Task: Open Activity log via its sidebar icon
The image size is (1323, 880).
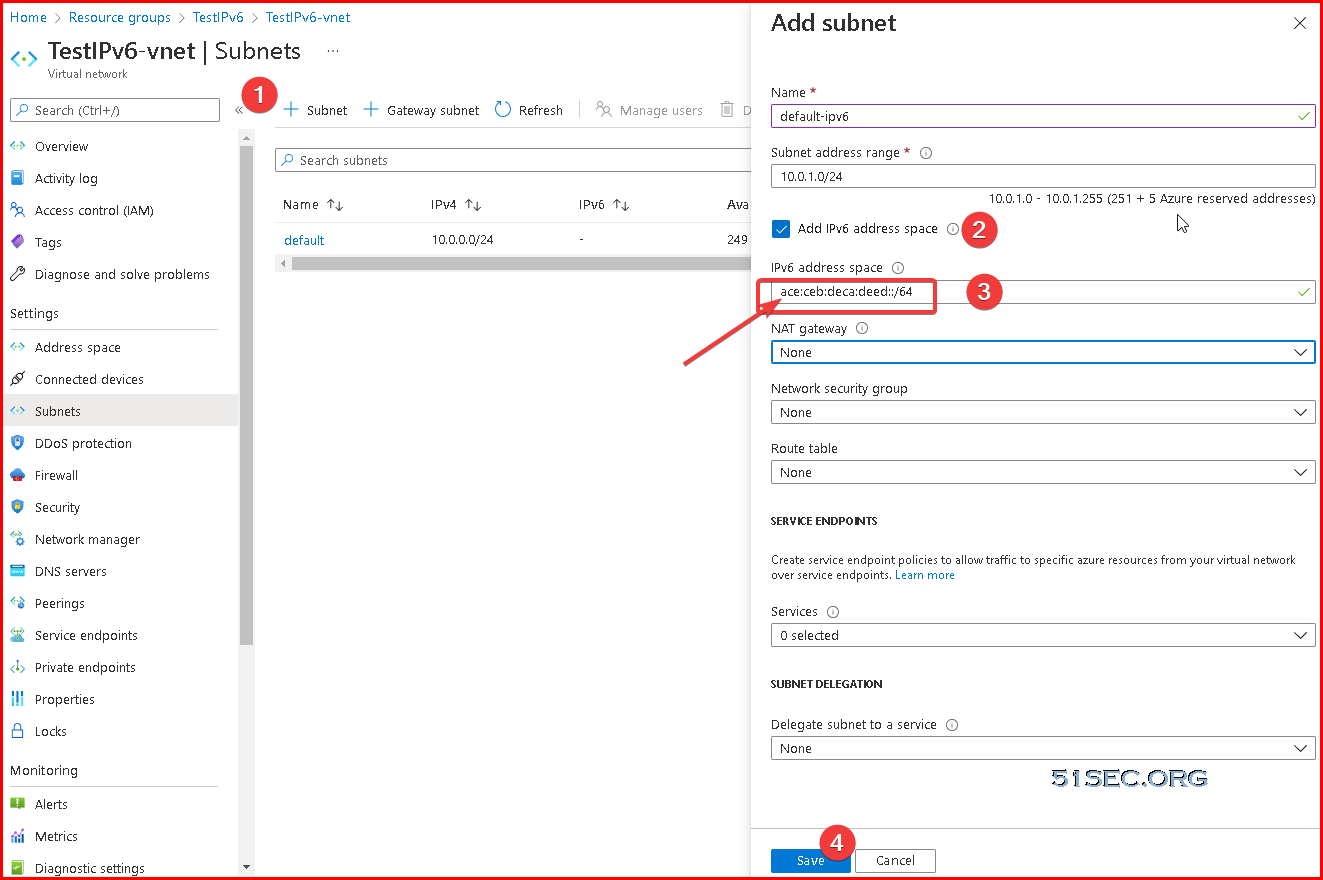Action: [x=17, y=178]
